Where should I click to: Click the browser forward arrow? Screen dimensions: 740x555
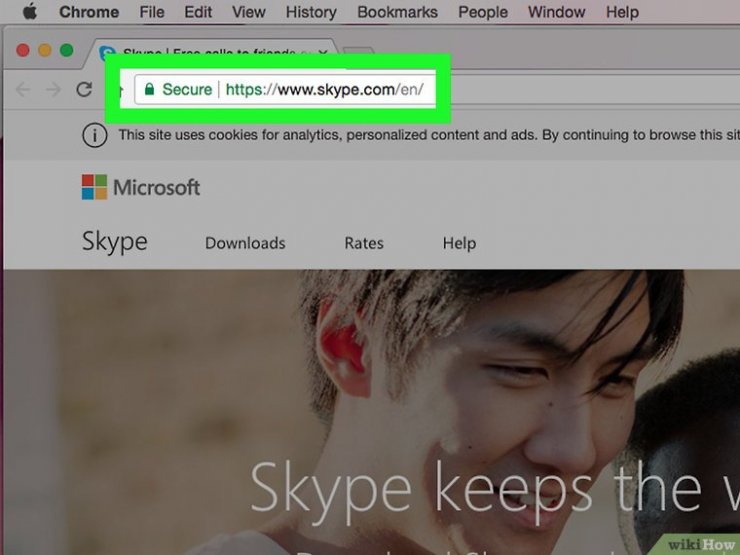[x=53, y=89]
